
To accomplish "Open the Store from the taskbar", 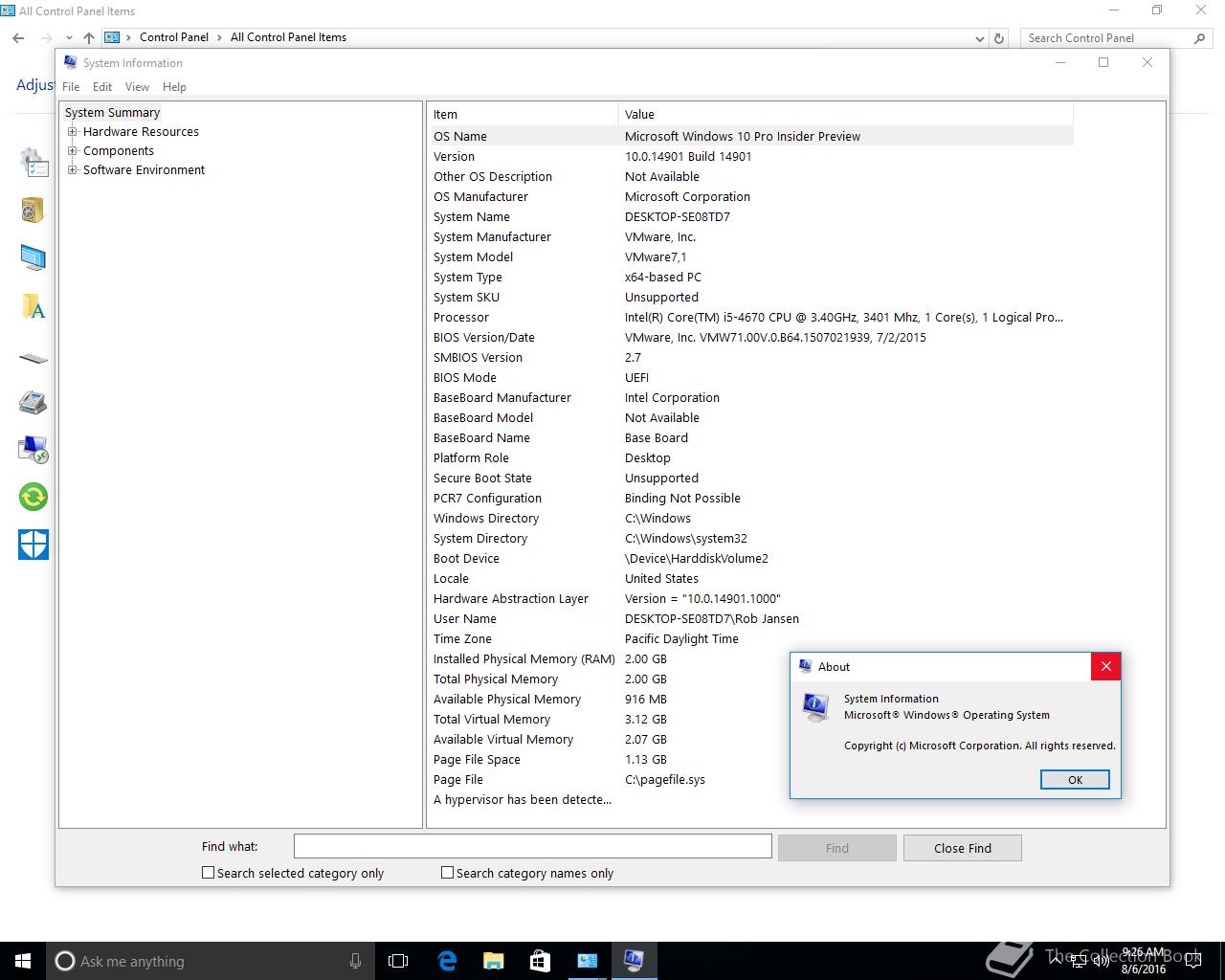I will tap(540, 961).
